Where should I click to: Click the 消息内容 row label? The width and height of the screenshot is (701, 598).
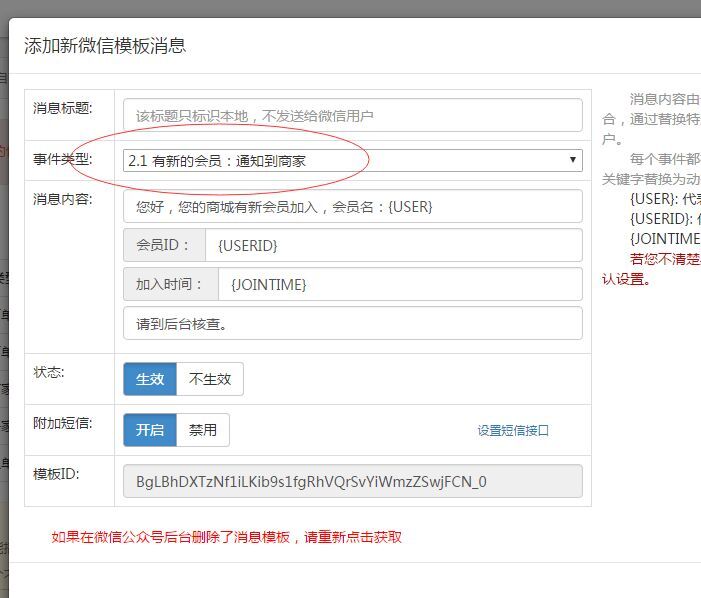coord(62,198)
